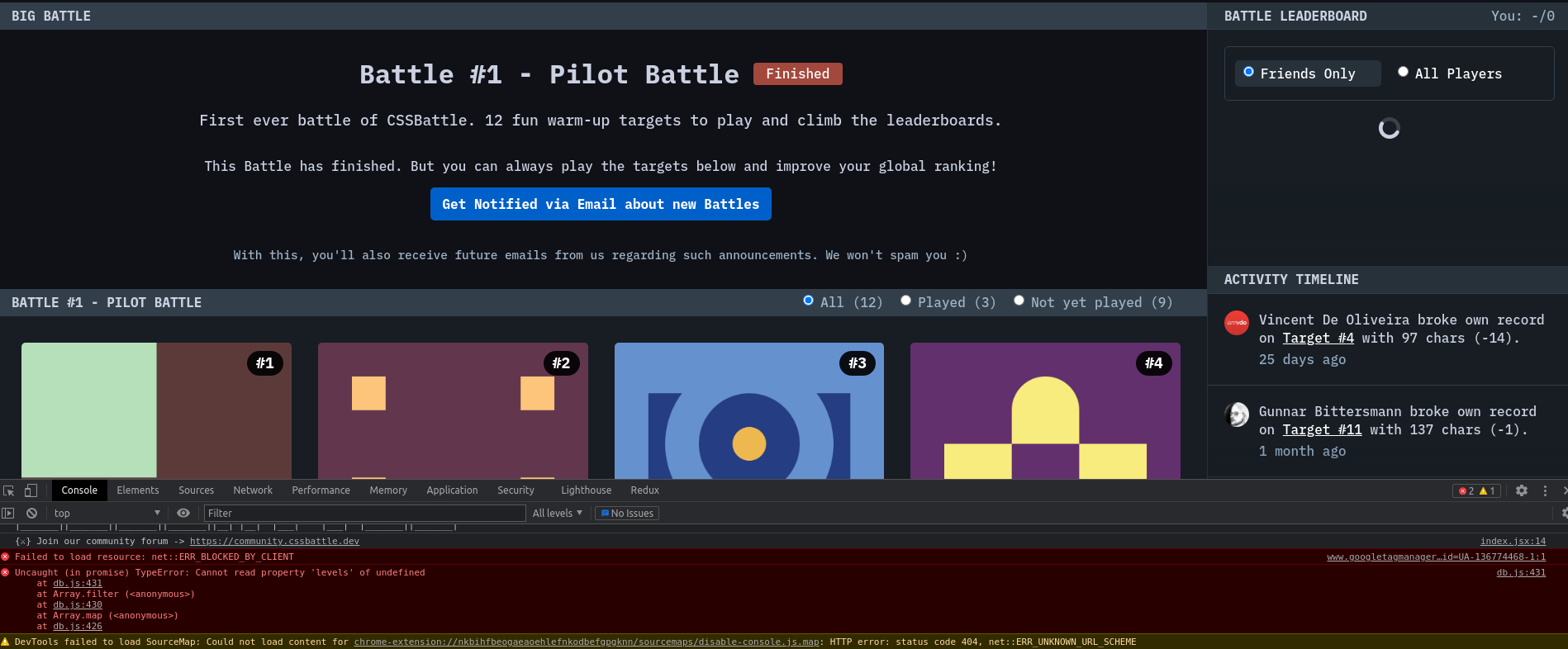Click Gunnar Bittersmann avatar

click(x=1237, y=415)
